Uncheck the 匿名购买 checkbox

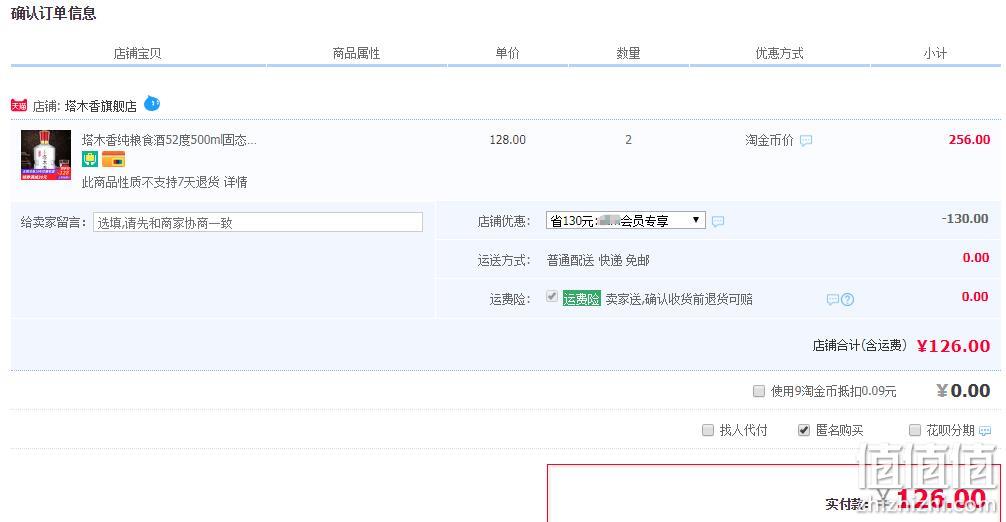[x=804, y=430]
